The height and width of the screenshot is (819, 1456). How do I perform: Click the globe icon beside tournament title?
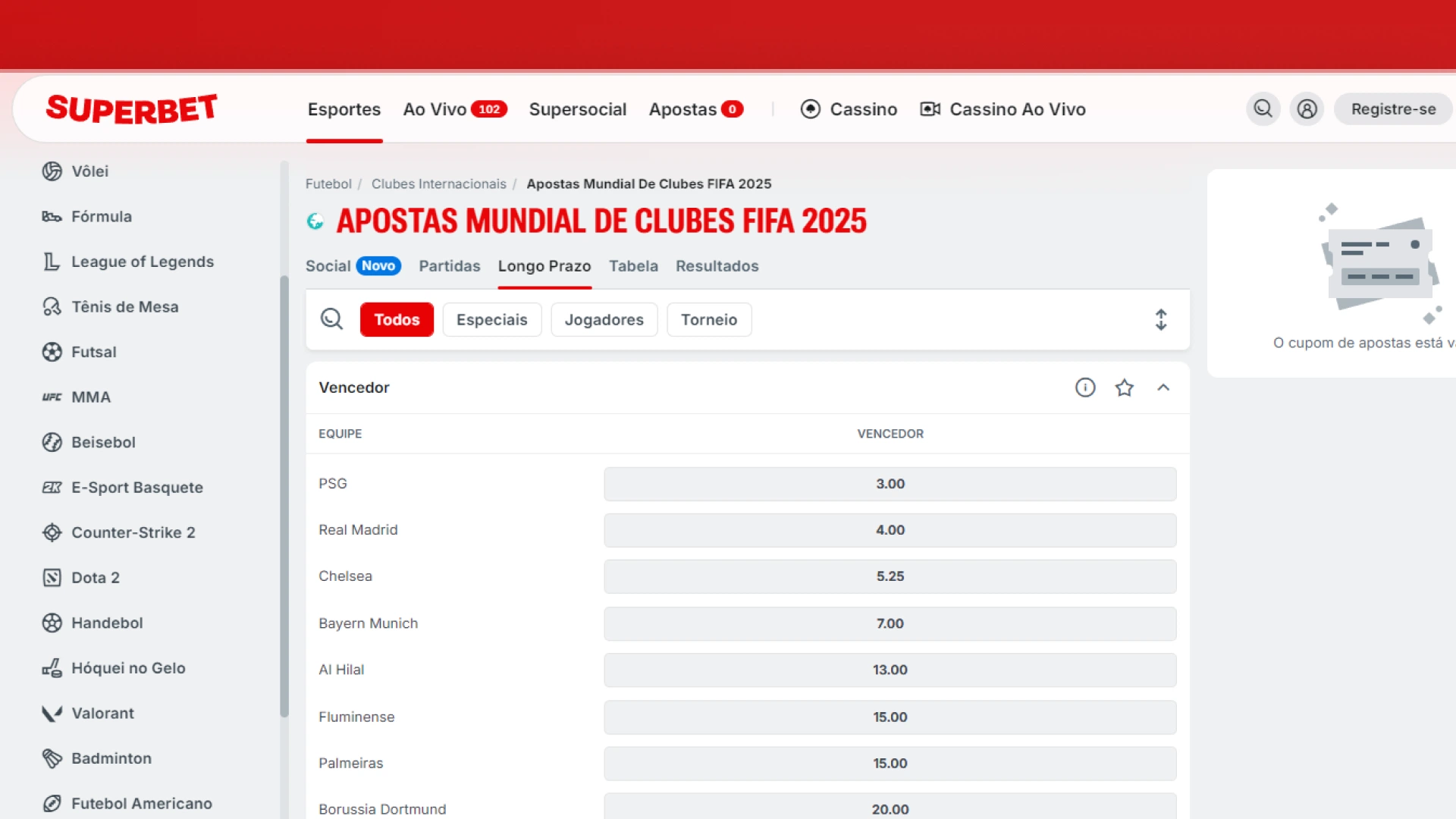pos(315,221)
